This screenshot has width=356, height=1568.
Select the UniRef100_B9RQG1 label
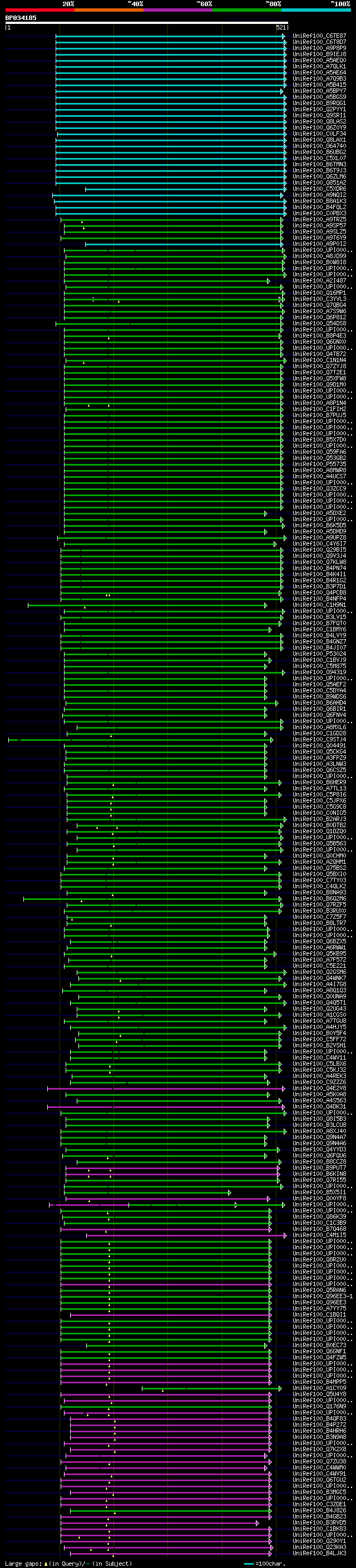(319, 103)
